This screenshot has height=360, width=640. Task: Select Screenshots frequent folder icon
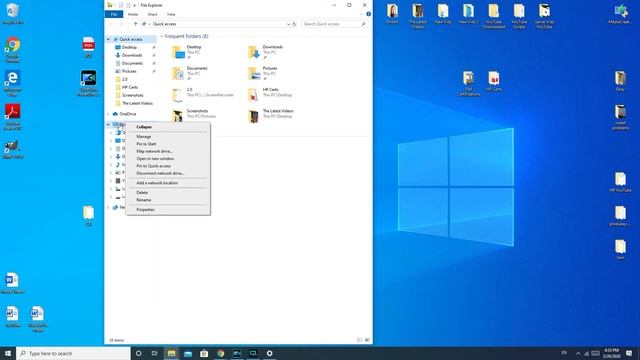[x=178, y=116]
